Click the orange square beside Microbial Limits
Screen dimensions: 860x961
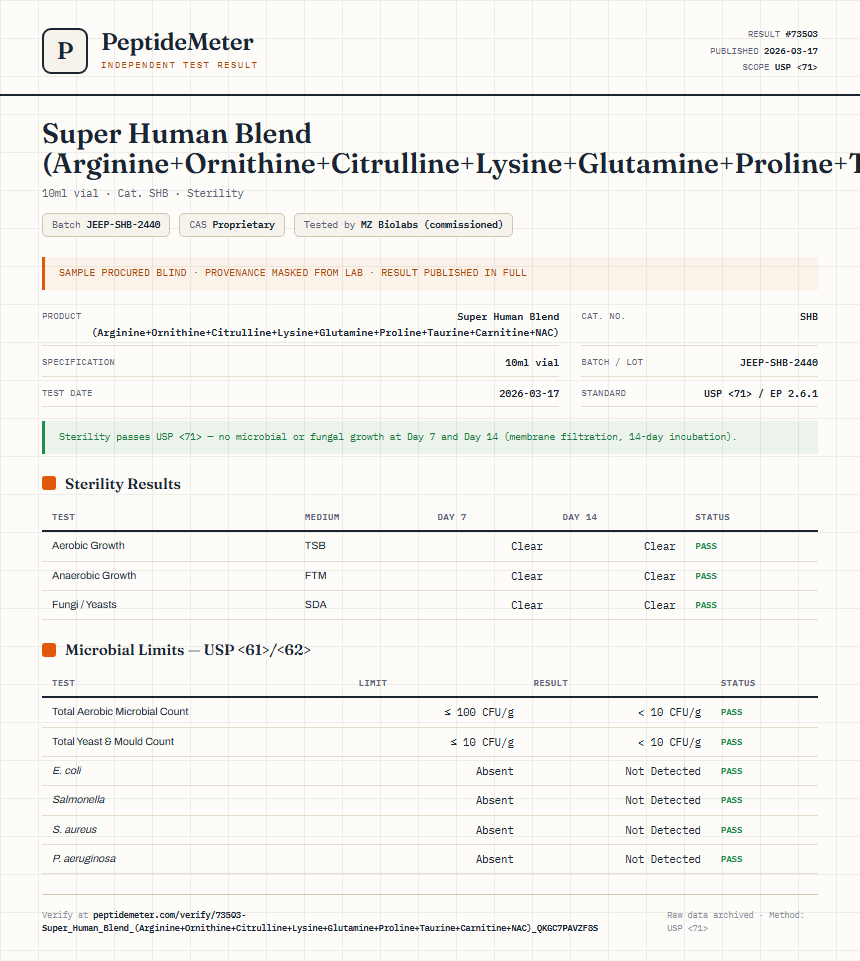click(x=49, y=650)
